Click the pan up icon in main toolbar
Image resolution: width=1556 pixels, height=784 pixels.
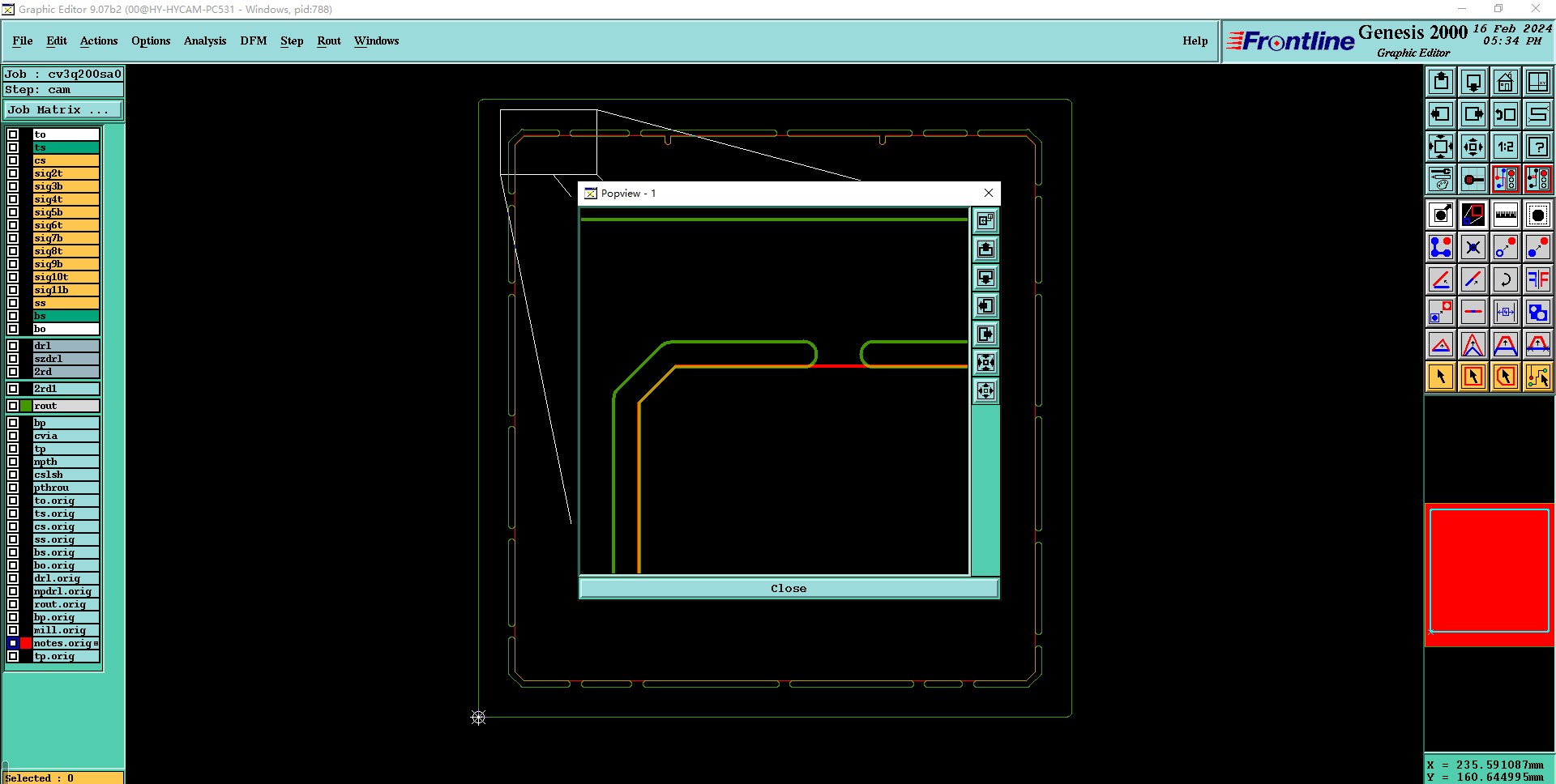point(1441,82)
